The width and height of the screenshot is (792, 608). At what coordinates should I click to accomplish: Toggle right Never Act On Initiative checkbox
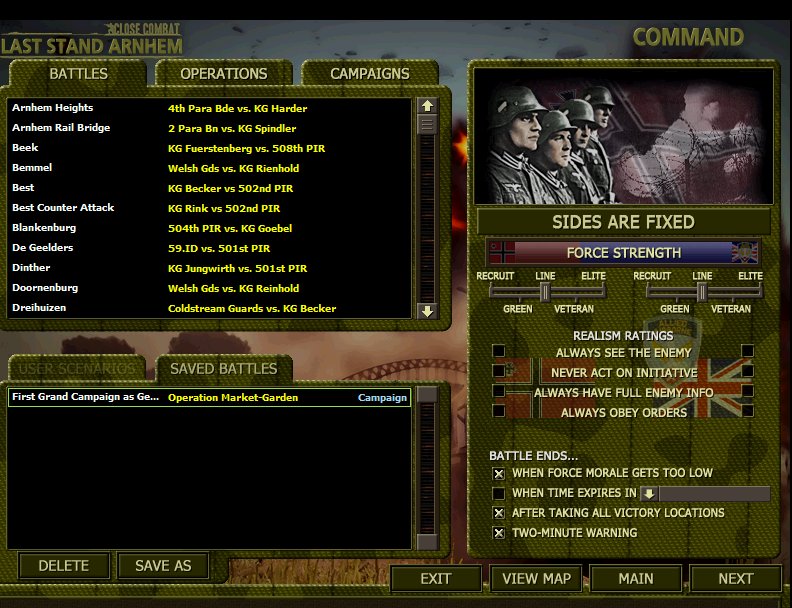748,371
